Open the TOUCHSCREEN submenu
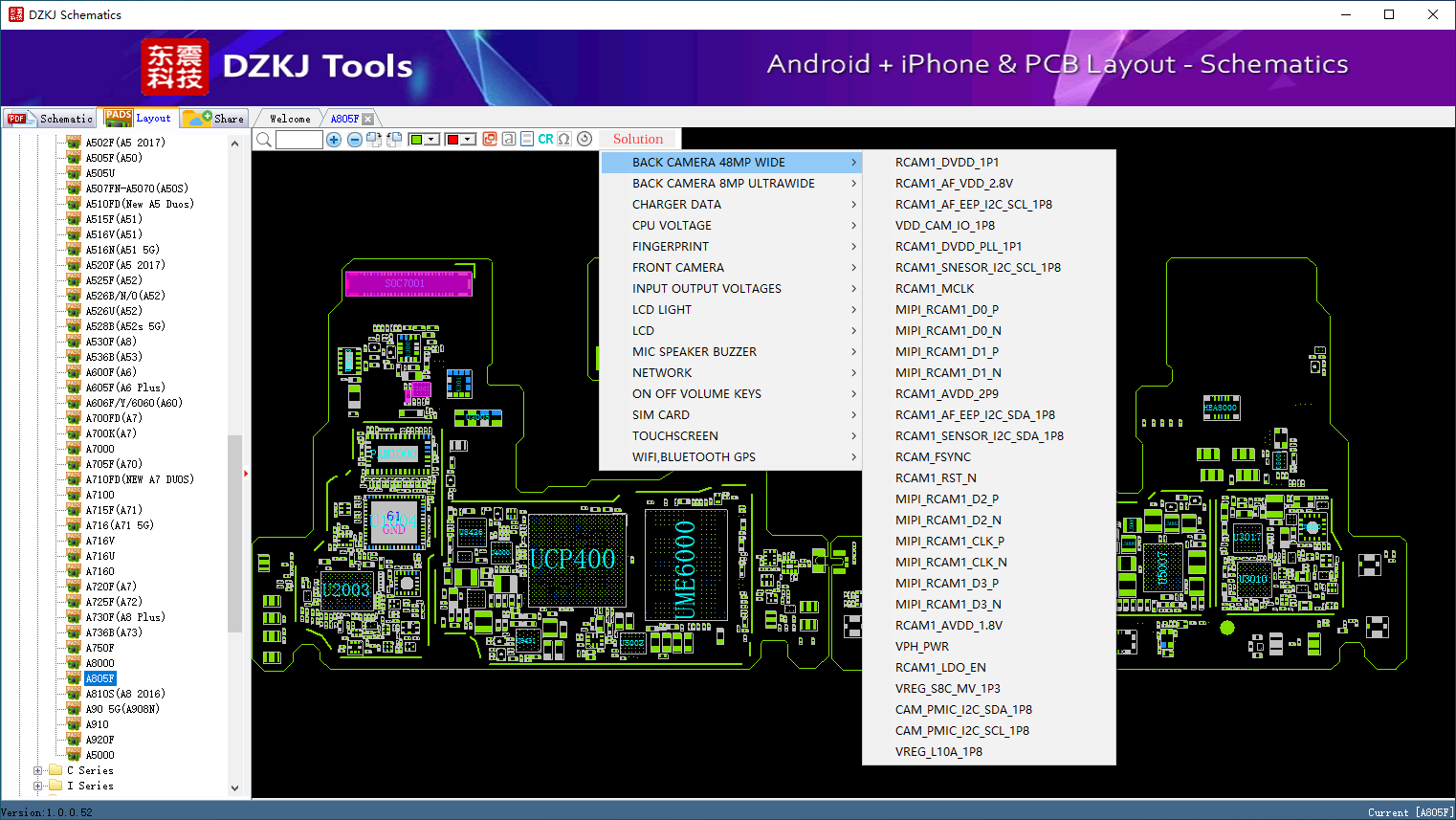Viewport: 1456px width, 820px height. pos(731,435)
